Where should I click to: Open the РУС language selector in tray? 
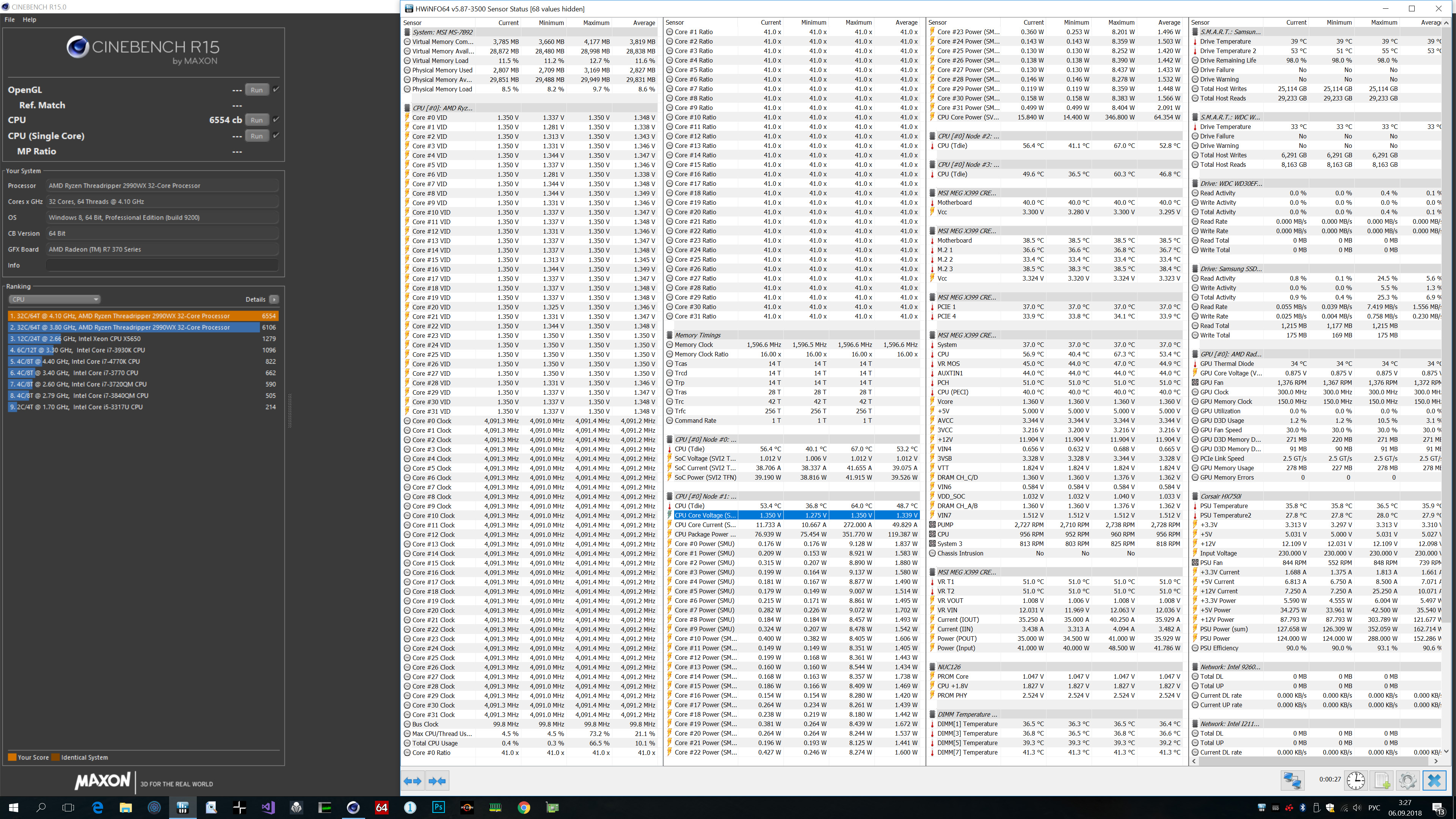coord(1374,808)
